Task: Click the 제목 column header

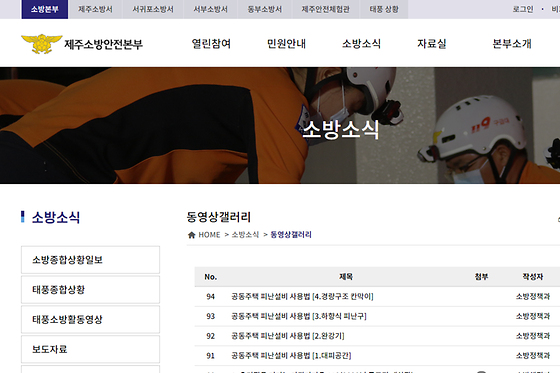Action: [x=346, y=277]
